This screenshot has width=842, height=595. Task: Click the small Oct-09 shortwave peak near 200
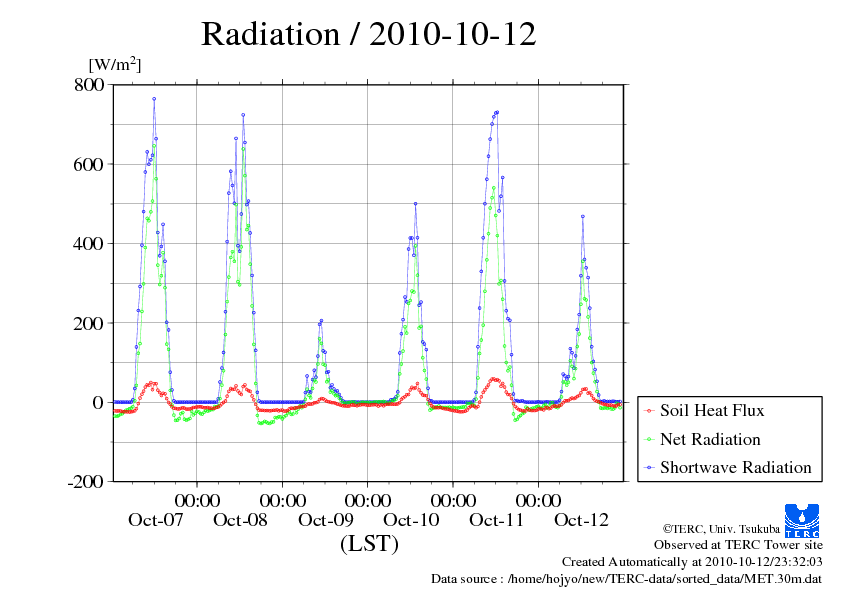[x=321, y=321]
